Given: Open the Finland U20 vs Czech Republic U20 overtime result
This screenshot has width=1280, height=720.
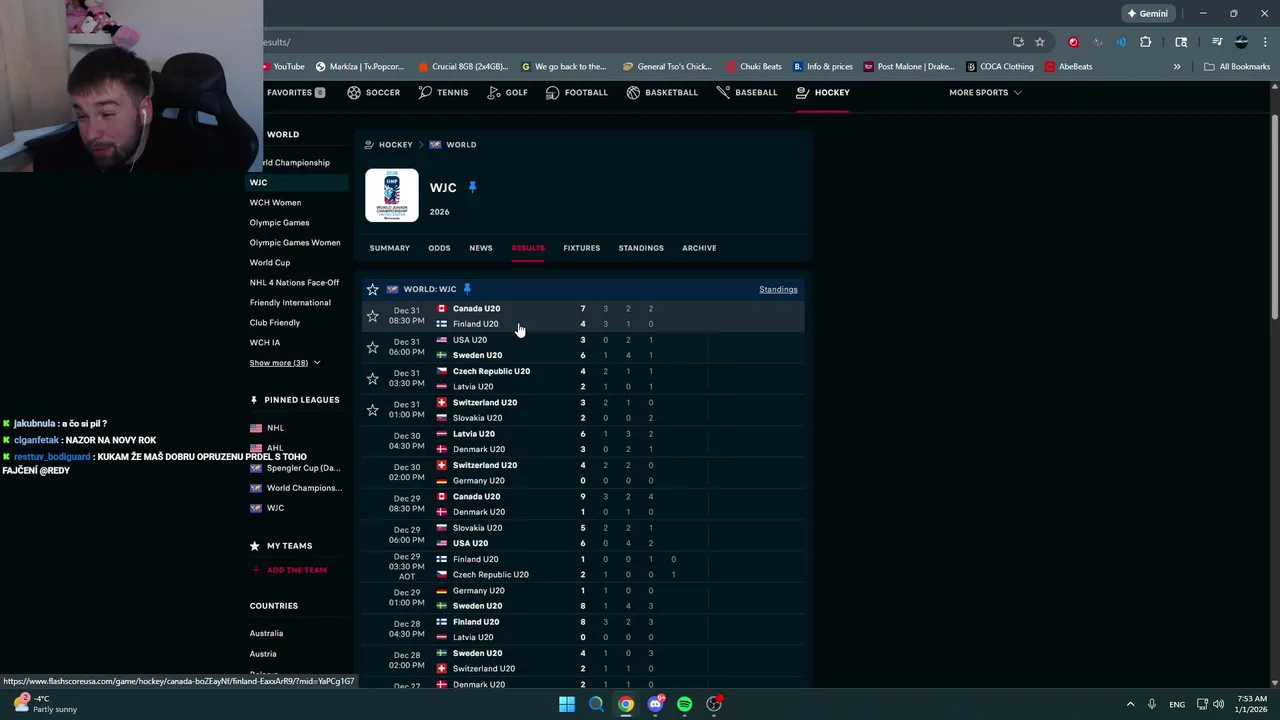Looking at the screenshot, I should click(x=582, y=567).
